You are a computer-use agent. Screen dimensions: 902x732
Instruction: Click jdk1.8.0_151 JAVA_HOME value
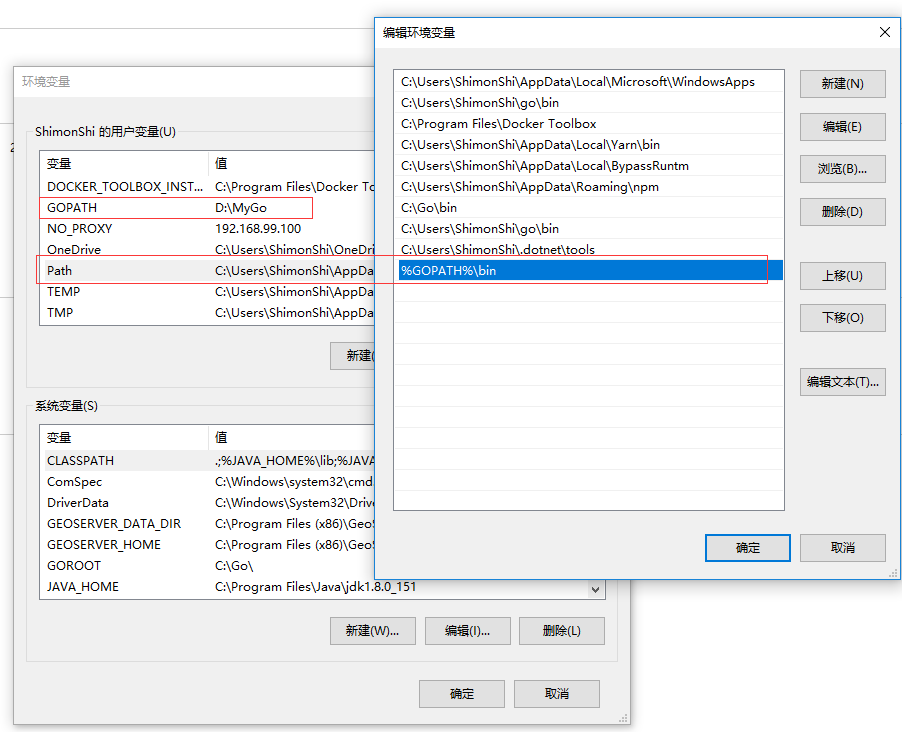point(315,586)
